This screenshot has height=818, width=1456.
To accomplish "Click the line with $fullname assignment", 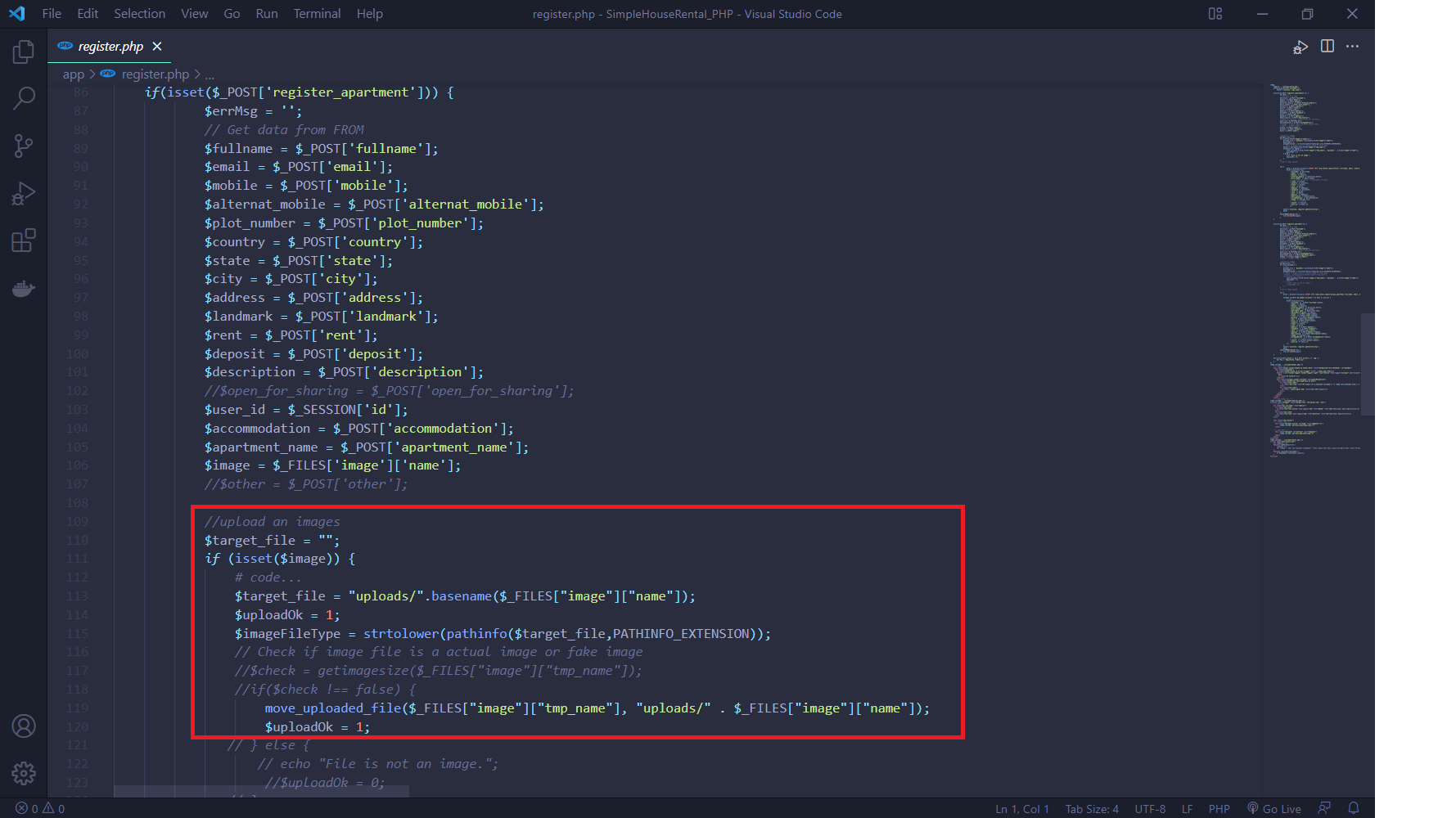I will [321, 149].
